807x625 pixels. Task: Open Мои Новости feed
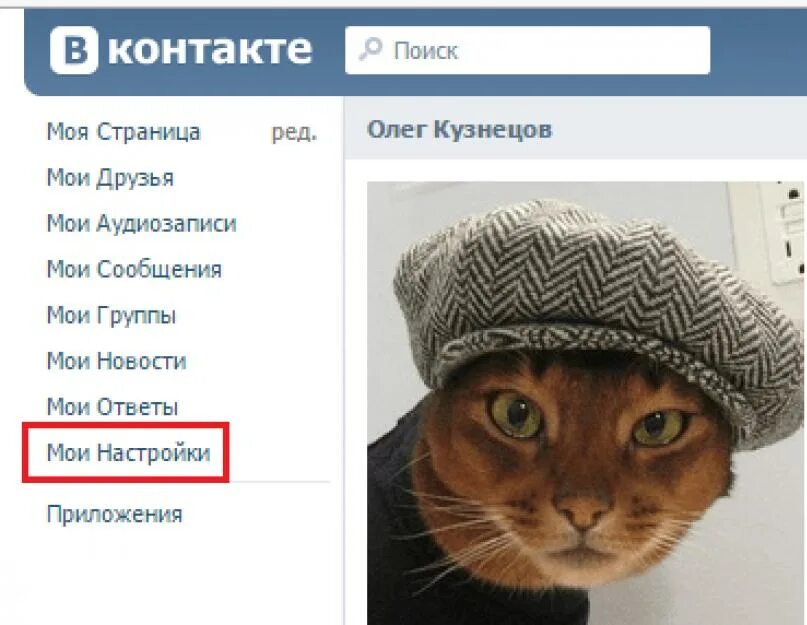tap(116, 361)
